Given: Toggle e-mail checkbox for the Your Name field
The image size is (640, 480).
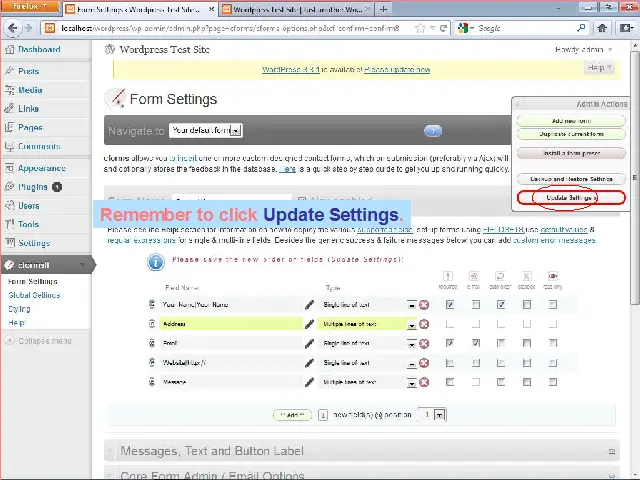Looking at the screenshot, I should click(x=476, y=304).
